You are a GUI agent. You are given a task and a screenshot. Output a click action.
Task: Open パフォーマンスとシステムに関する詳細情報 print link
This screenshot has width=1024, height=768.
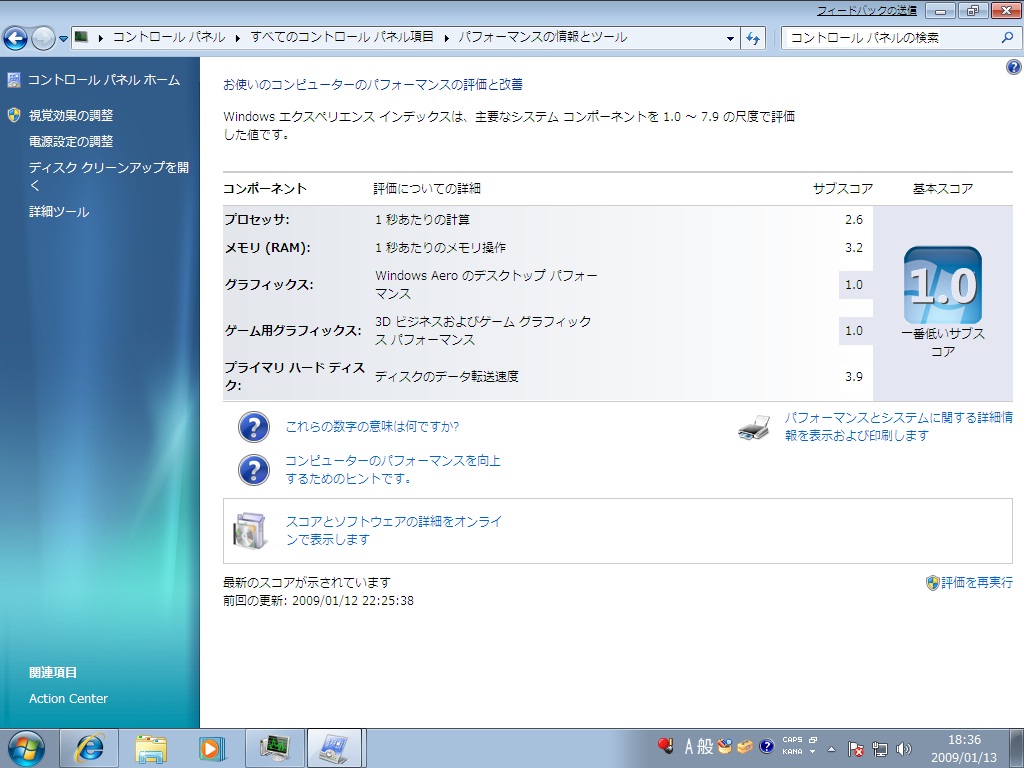click(899, 426)
